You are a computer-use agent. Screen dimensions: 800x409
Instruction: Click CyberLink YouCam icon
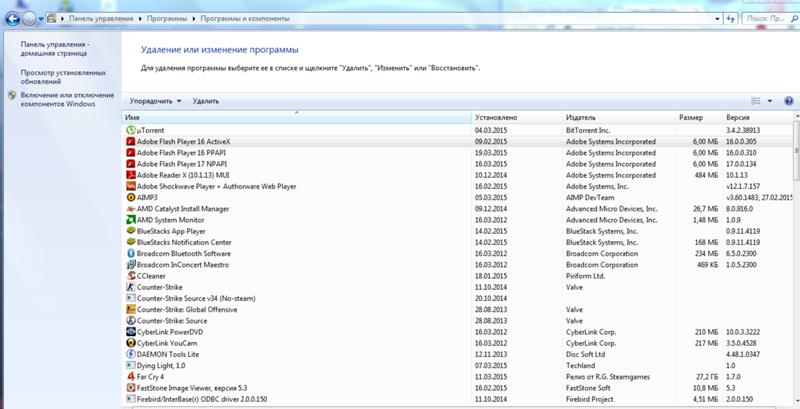[x=131, y=344]
